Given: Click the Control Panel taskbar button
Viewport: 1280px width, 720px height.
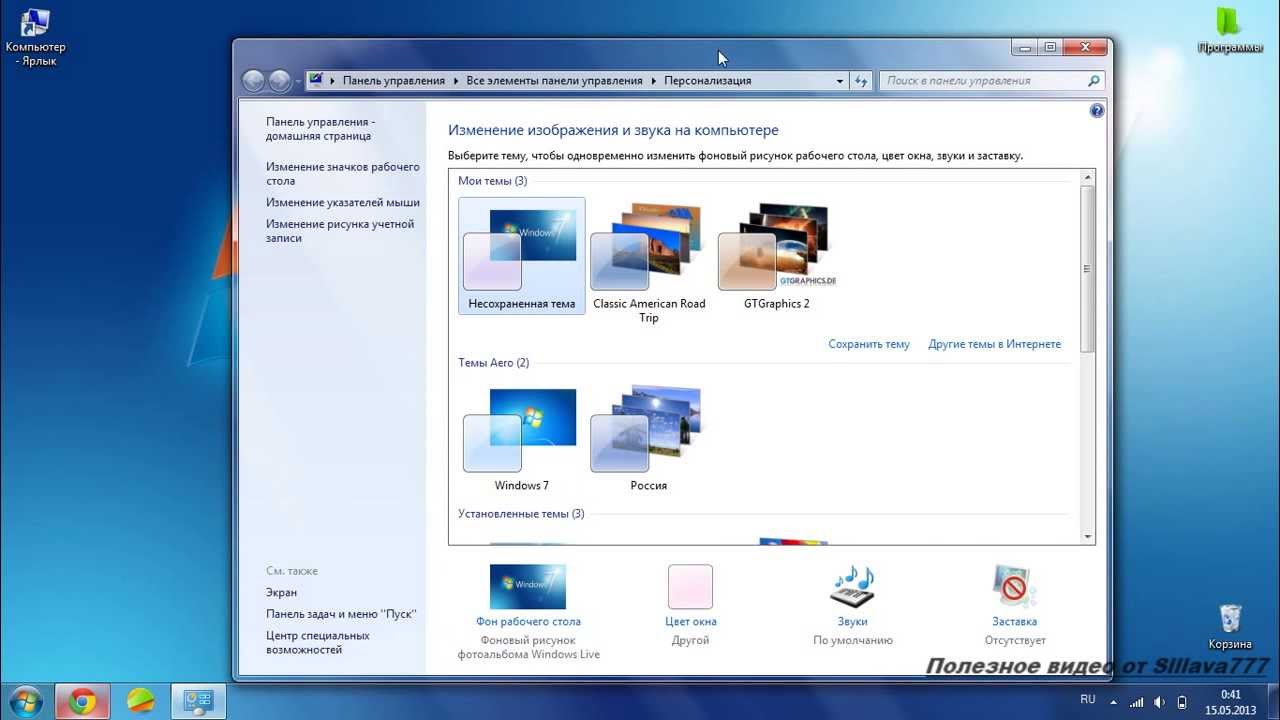Looking at the screenshot, I should point(200,701).
